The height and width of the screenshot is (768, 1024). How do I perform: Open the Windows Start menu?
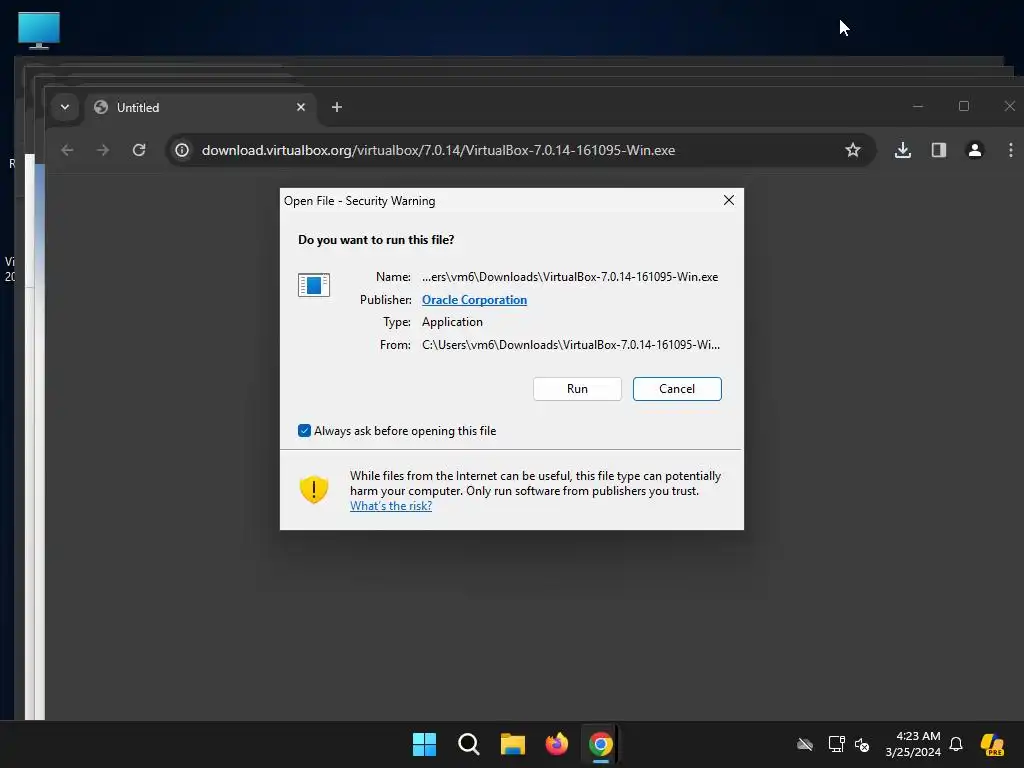point(424,744)
